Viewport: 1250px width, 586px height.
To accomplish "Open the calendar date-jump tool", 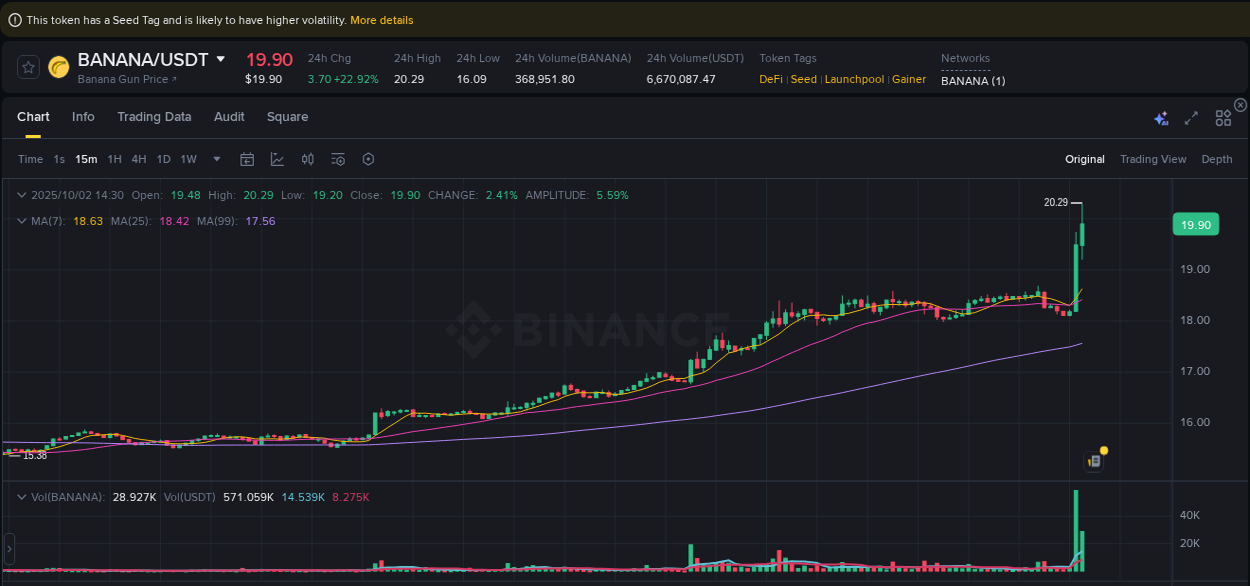I will [x=247, y=159].
